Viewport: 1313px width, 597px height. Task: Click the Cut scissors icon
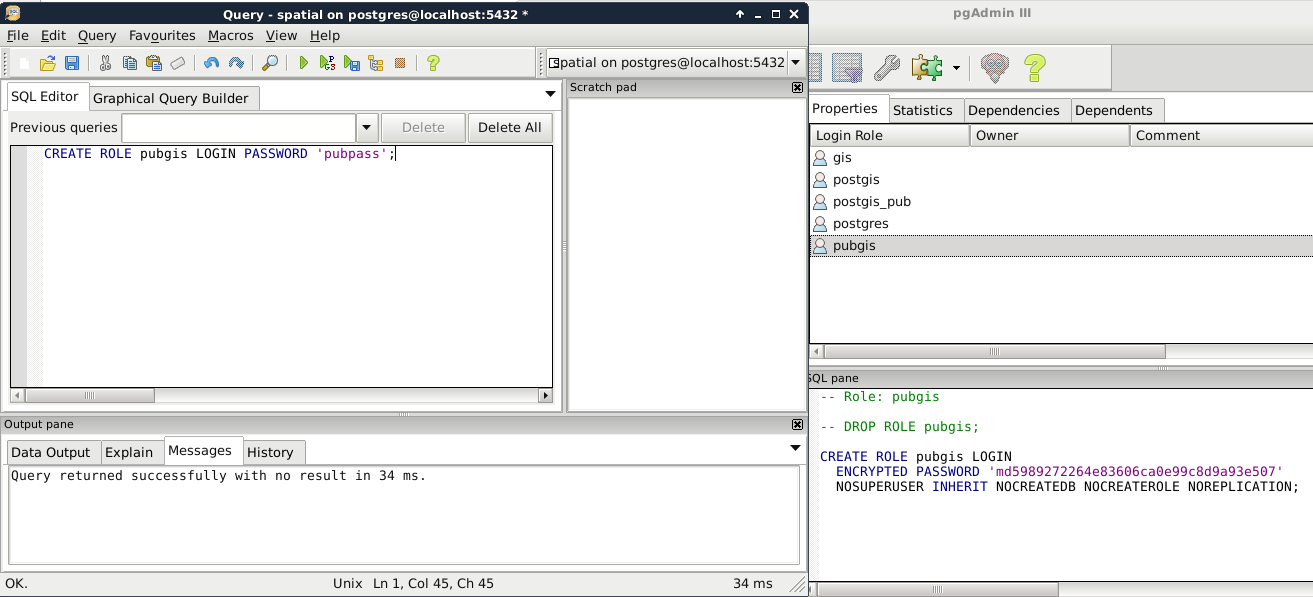pos(105,63)
